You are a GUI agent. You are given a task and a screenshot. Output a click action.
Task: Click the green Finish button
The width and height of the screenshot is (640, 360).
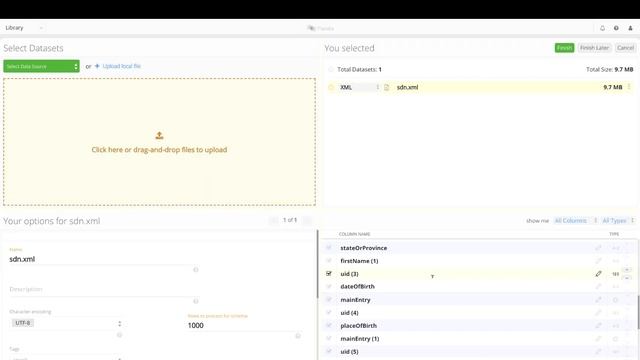point(564,48)
